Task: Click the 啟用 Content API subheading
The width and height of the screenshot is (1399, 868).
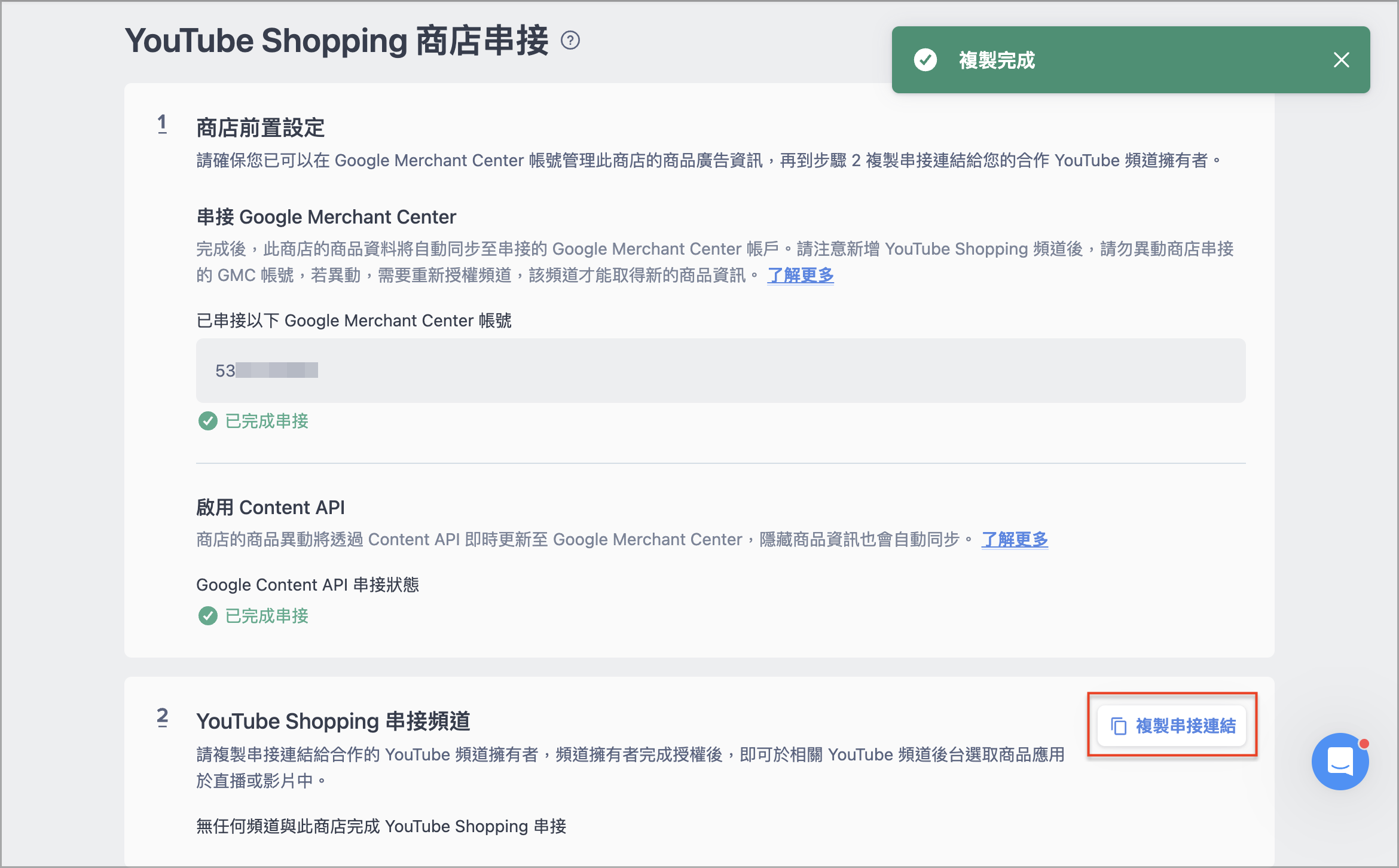Action: [x=270, y=507]
